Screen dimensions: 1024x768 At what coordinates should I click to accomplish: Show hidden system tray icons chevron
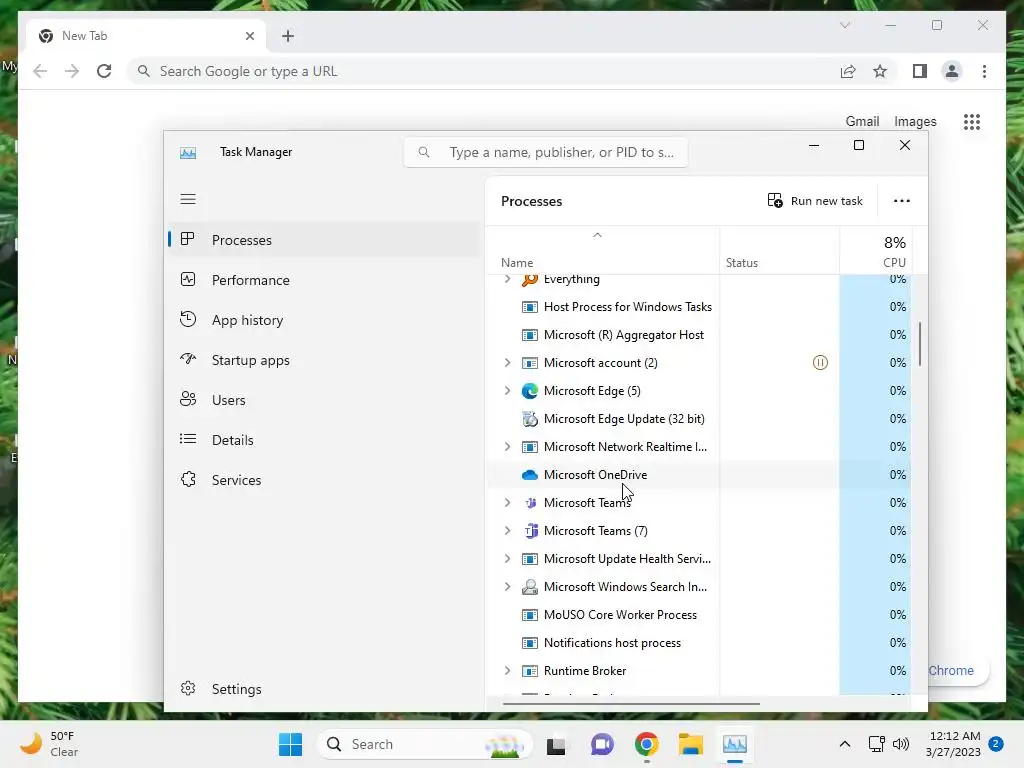(844, 744)
